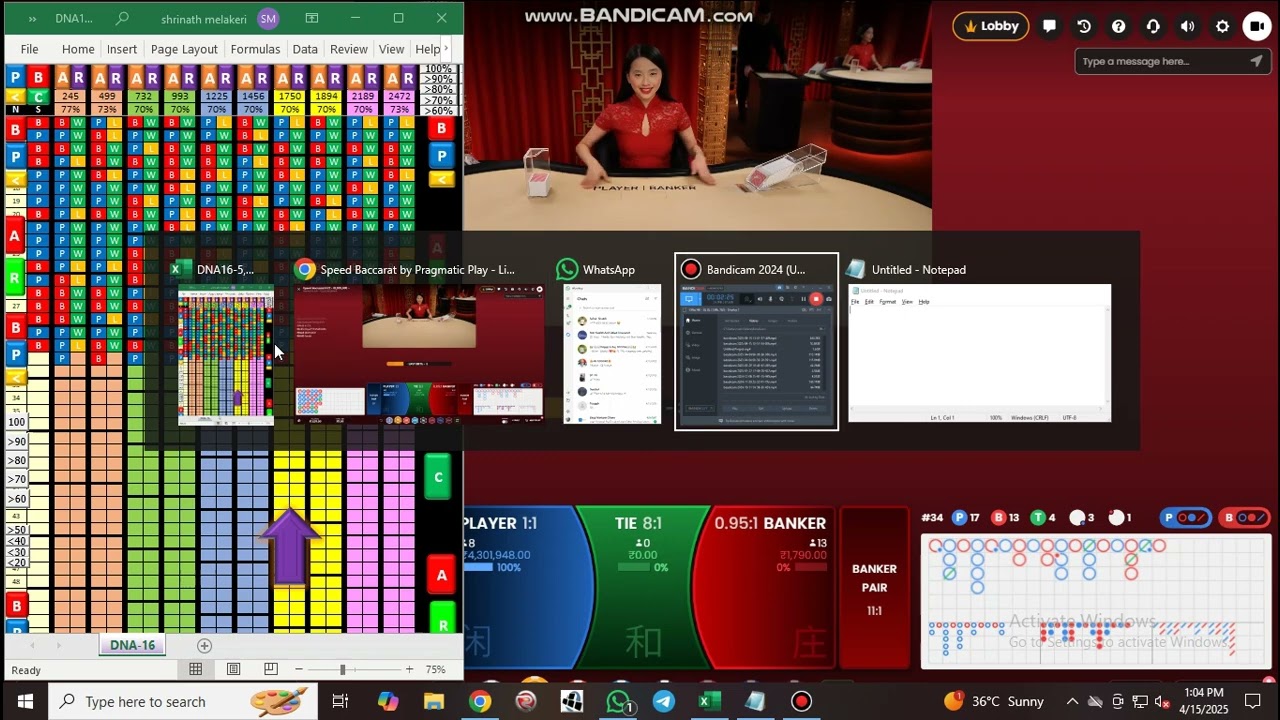
Task: Open Excel from the taskbar
Action: pos(709,701)
